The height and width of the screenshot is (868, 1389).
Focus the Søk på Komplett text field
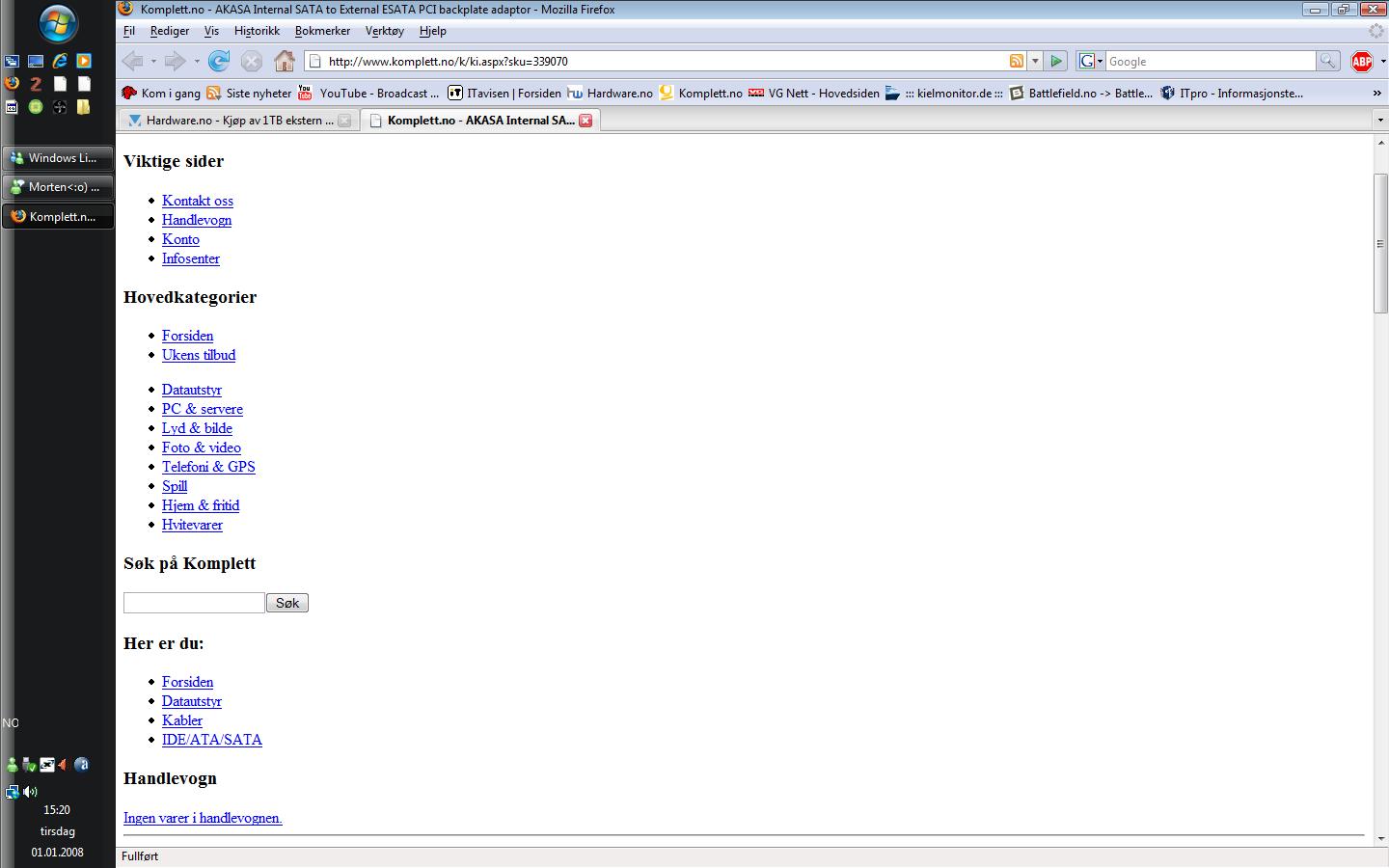(x=194, y=603)
